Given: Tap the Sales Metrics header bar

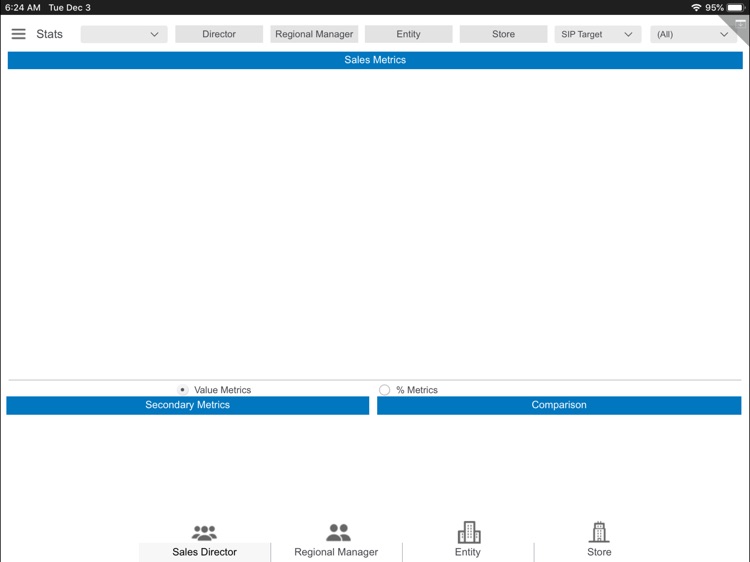Looking at the screenshot, I should click(x=375, y=60).
